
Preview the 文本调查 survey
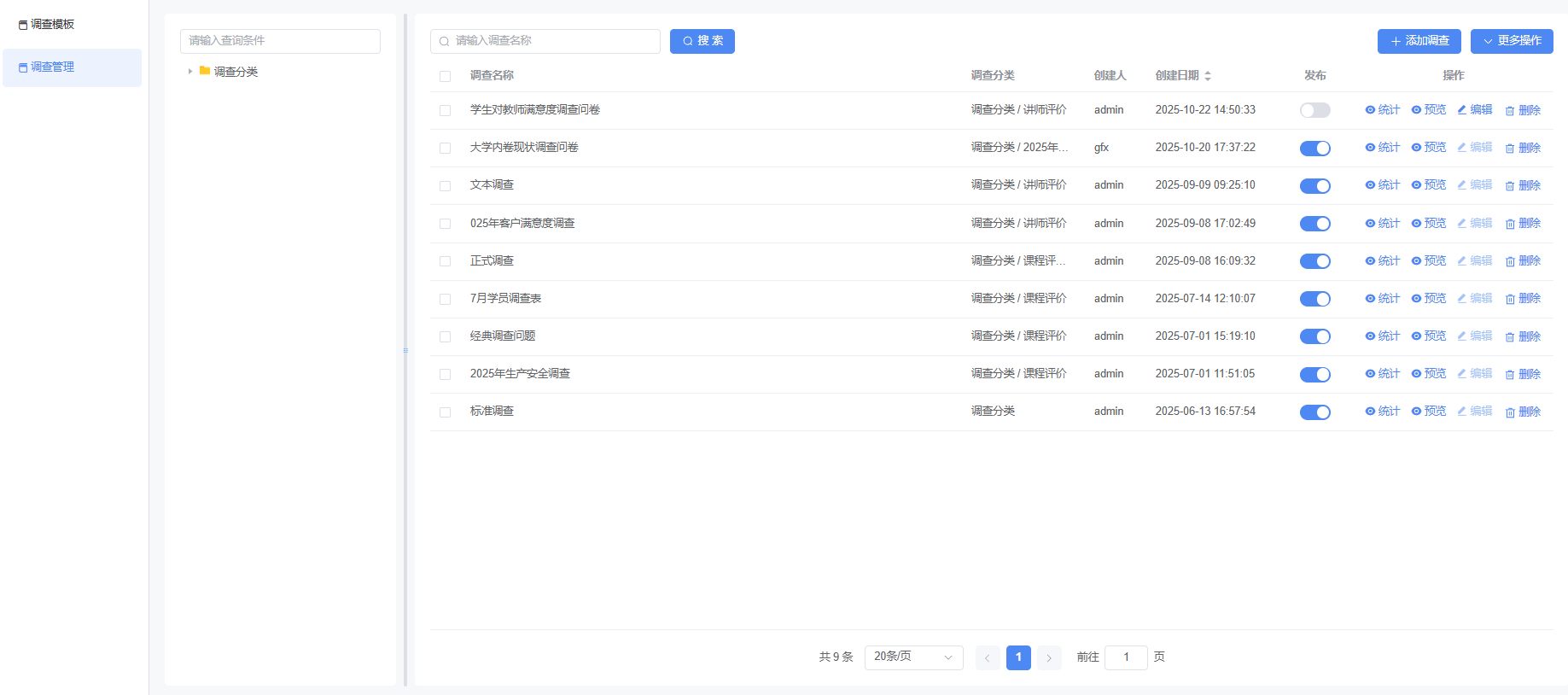pyautogui.click(x=1428, y=185)
